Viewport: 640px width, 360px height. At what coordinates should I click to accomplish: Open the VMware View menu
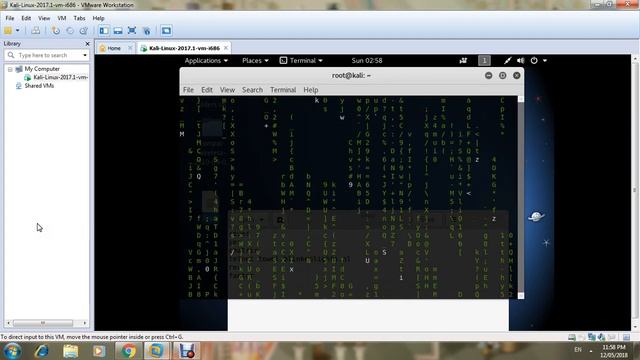44,18
